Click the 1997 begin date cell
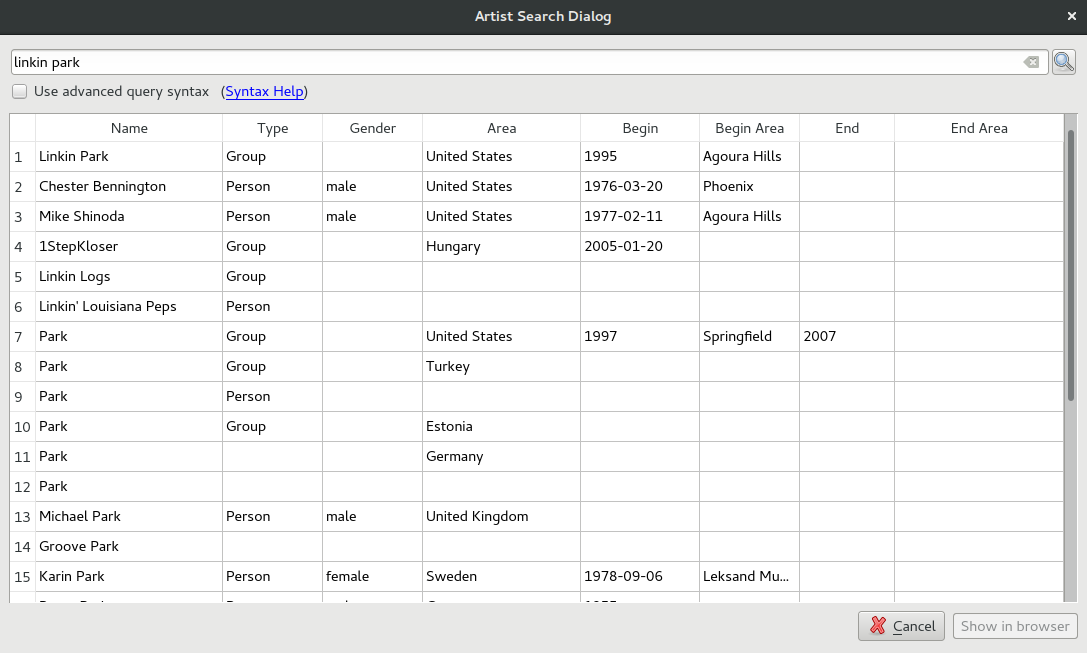Image resolution: width=1087 pixels, height=653 pixels. click(640, 336)
